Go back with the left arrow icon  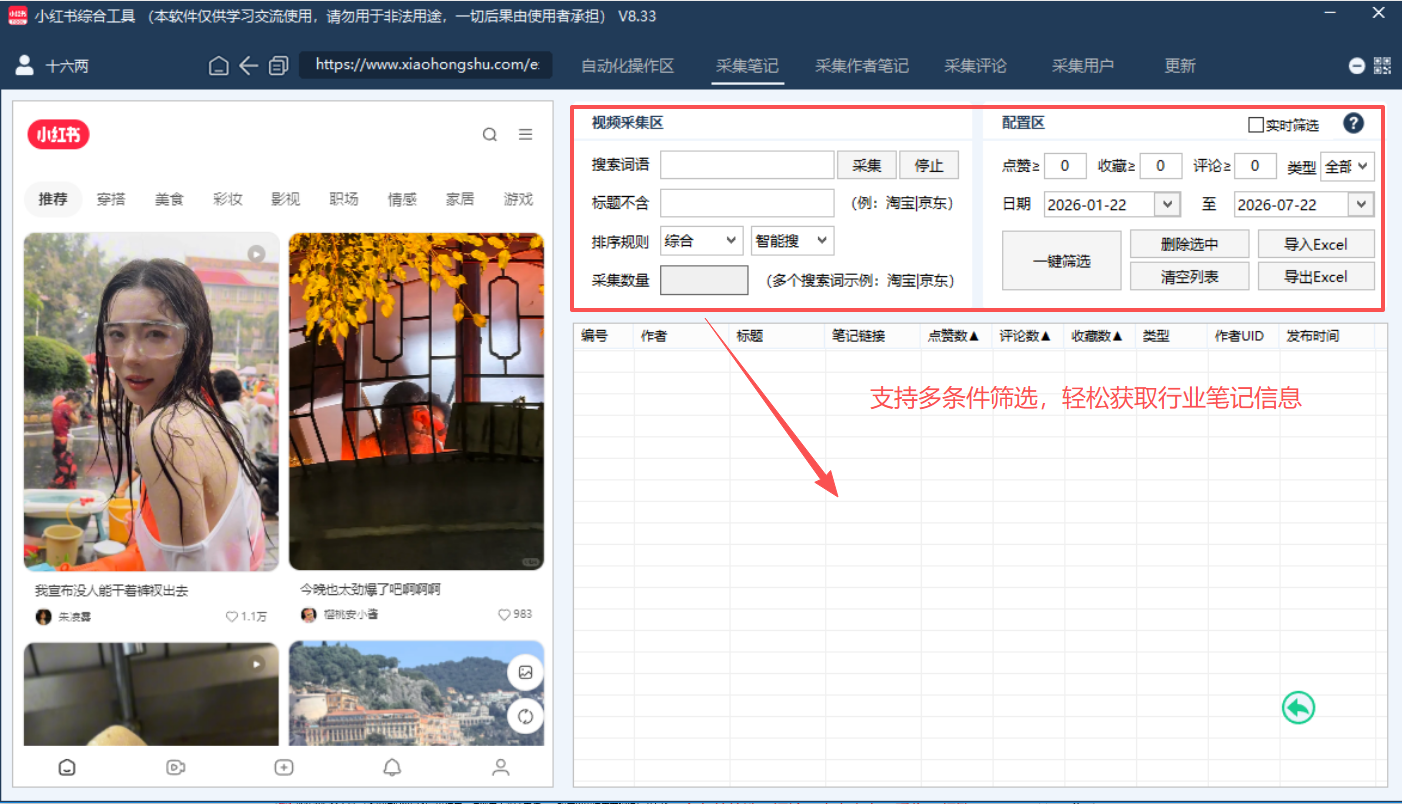[248, 66]
